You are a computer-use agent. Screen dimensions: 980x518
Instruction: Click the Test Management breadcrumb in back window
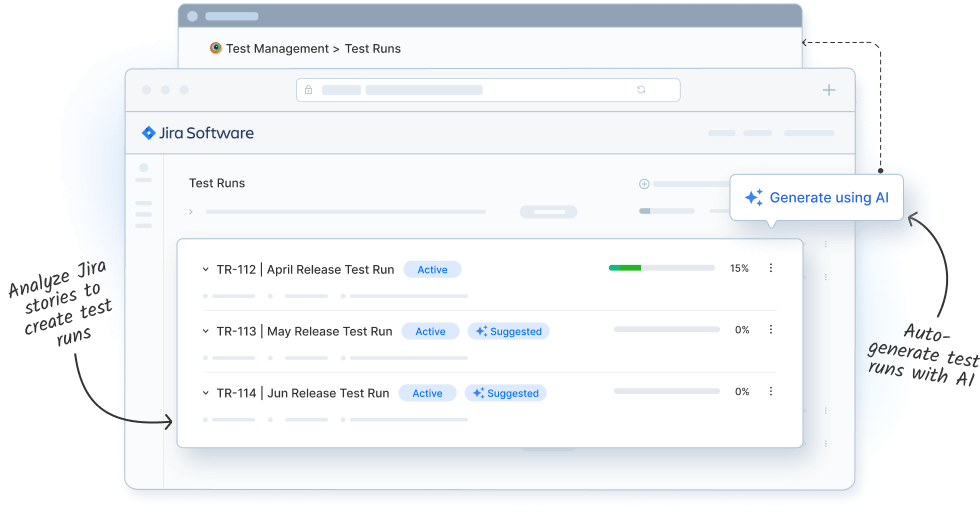point(277,49)
